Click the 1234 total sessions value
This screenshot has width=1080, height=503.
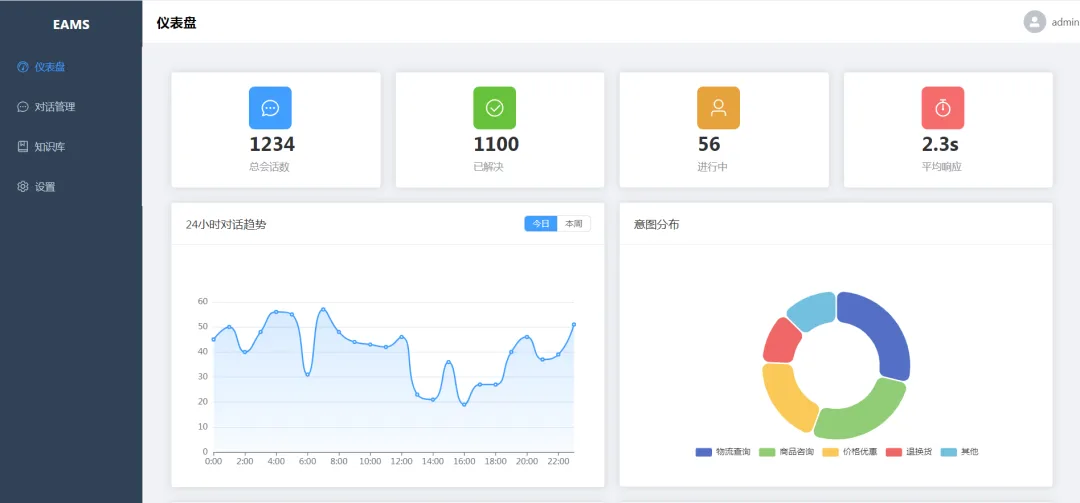(272, 144)
